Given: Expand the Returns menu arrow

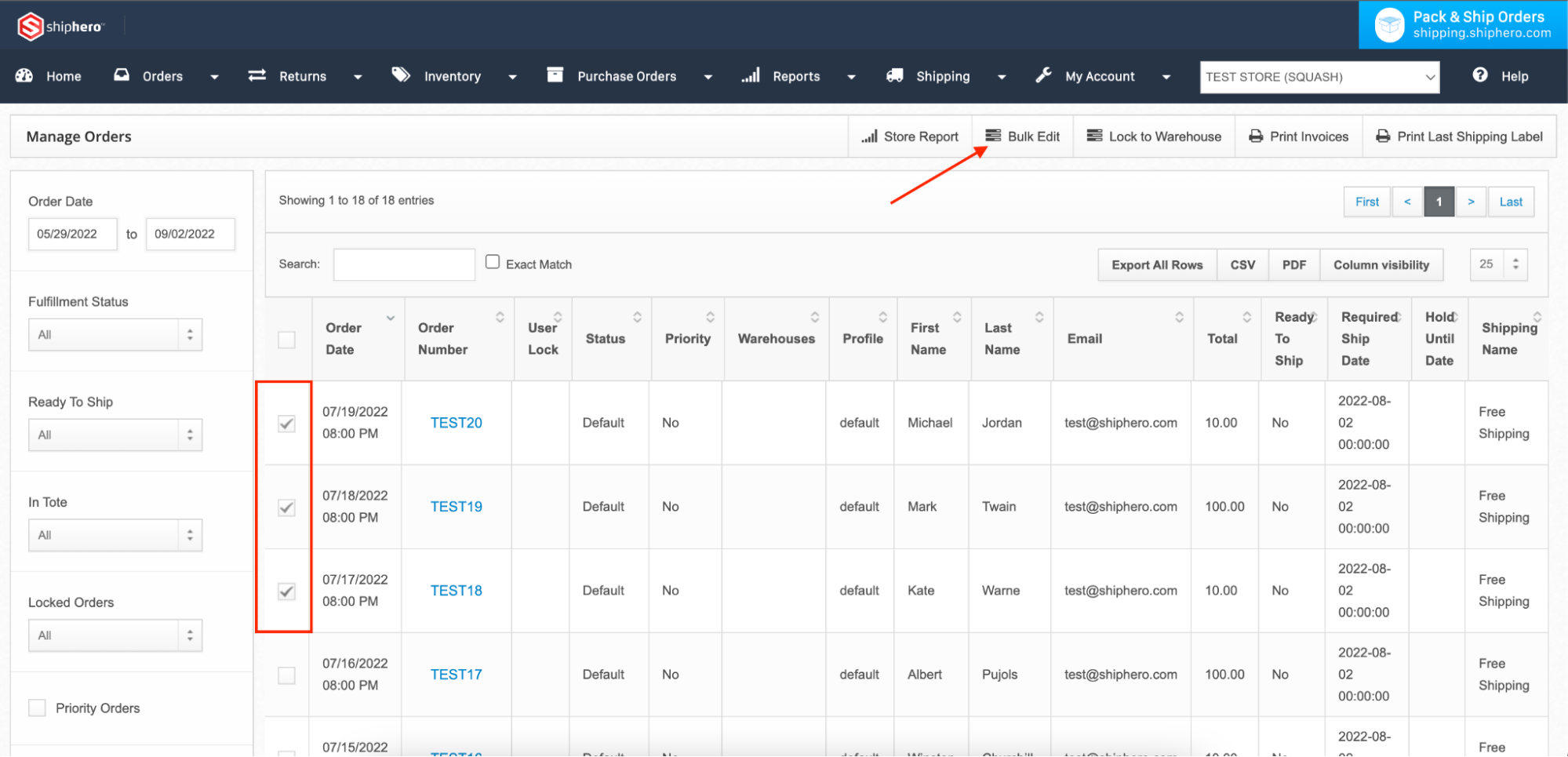Looking at the screenshot, I should click(x=358, y=77).
